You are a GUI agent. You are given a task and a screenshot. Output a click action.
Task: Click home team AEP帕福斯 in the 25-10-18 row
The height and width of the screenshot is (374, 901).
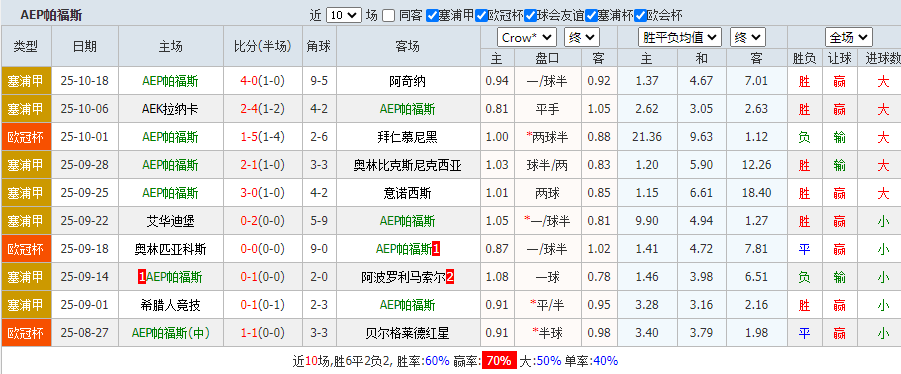point(170,81)
